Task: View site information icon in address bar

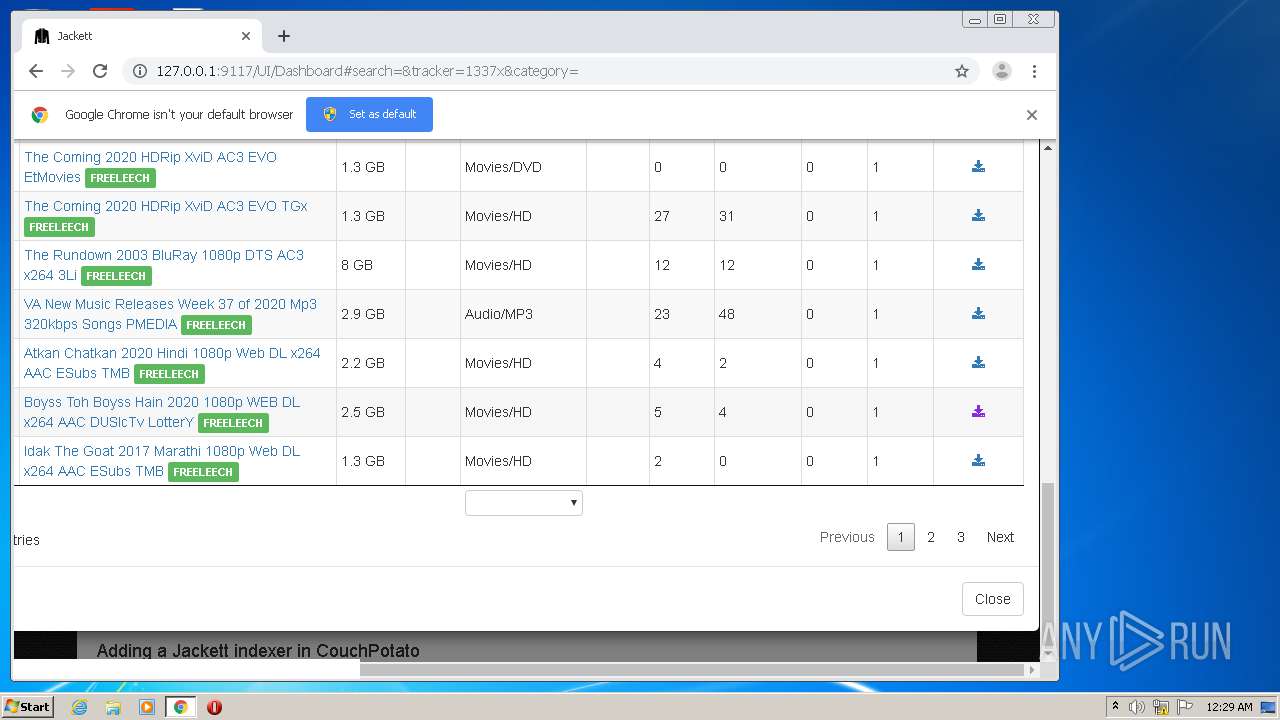Action: [x=140, y=71]
